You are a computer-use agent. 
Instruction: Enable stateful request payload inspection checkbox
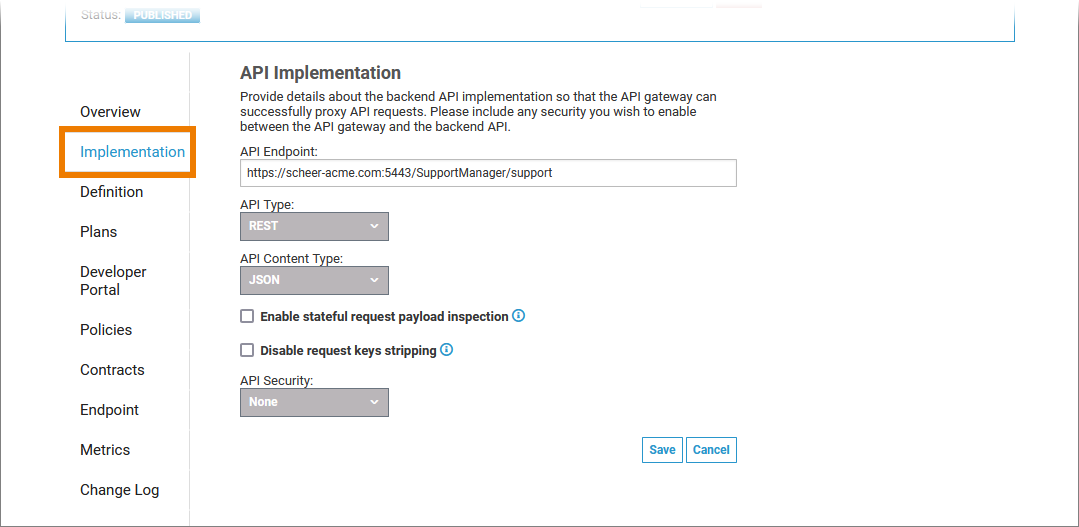point(247,317)
